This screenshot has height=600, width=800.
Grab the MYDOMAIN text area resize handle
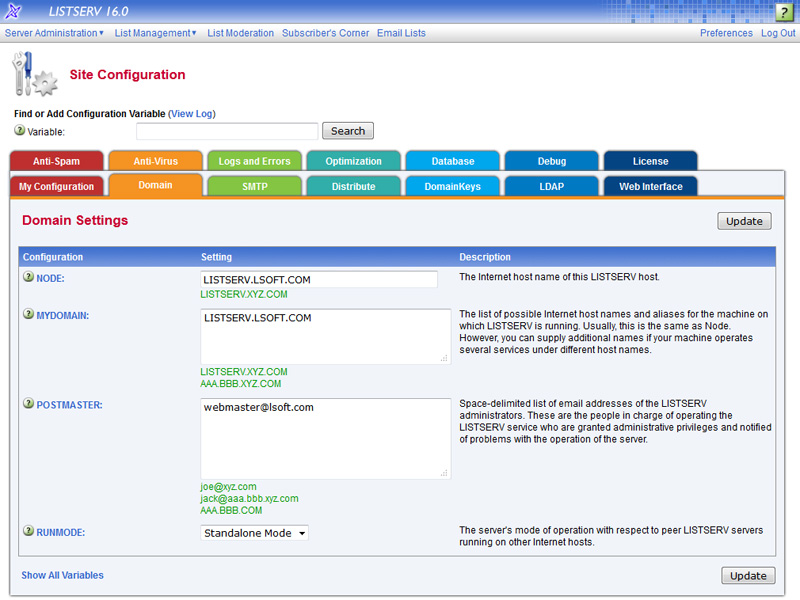tap(444, 358)
